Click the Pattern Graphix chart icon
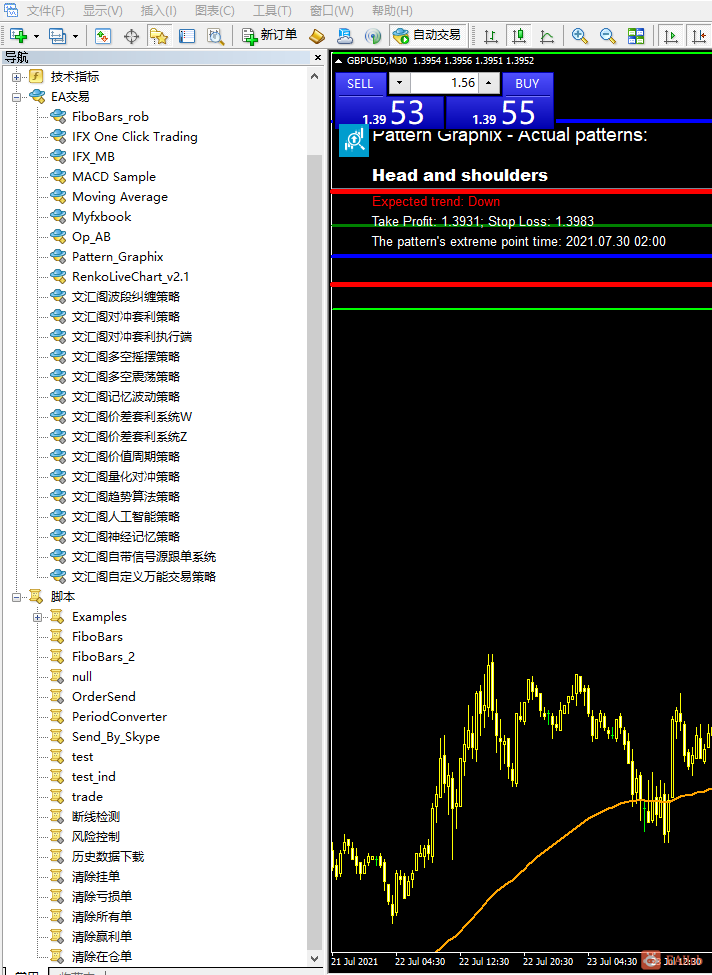The height and width of the screenshot is (975, 712). click(354, 141)
